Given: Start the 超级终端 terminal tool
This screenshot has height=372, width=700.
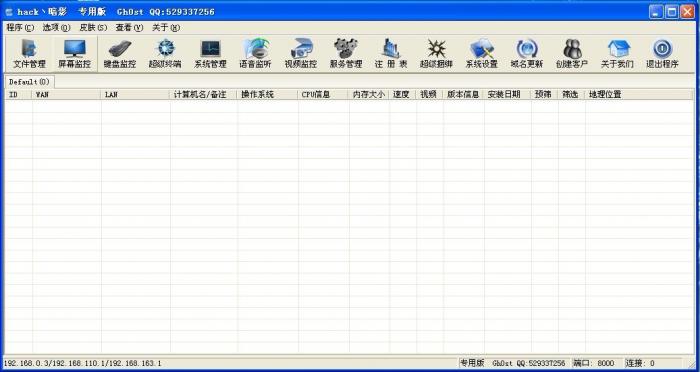Looking at the screenshot, I should tap(165, 54).
